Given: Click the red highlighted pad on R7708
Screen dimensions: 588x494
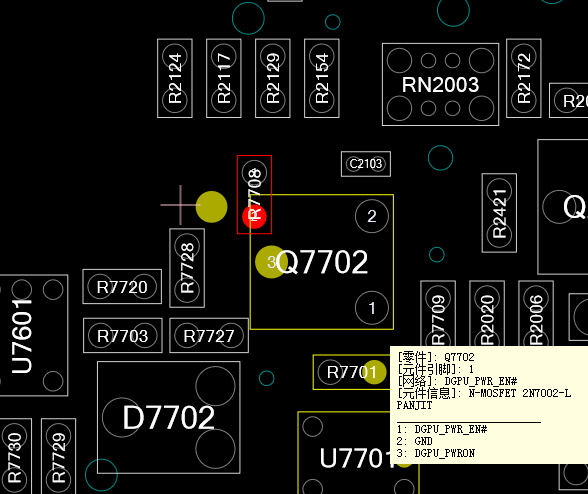Looking at the screenshot, I should (254, 217).
